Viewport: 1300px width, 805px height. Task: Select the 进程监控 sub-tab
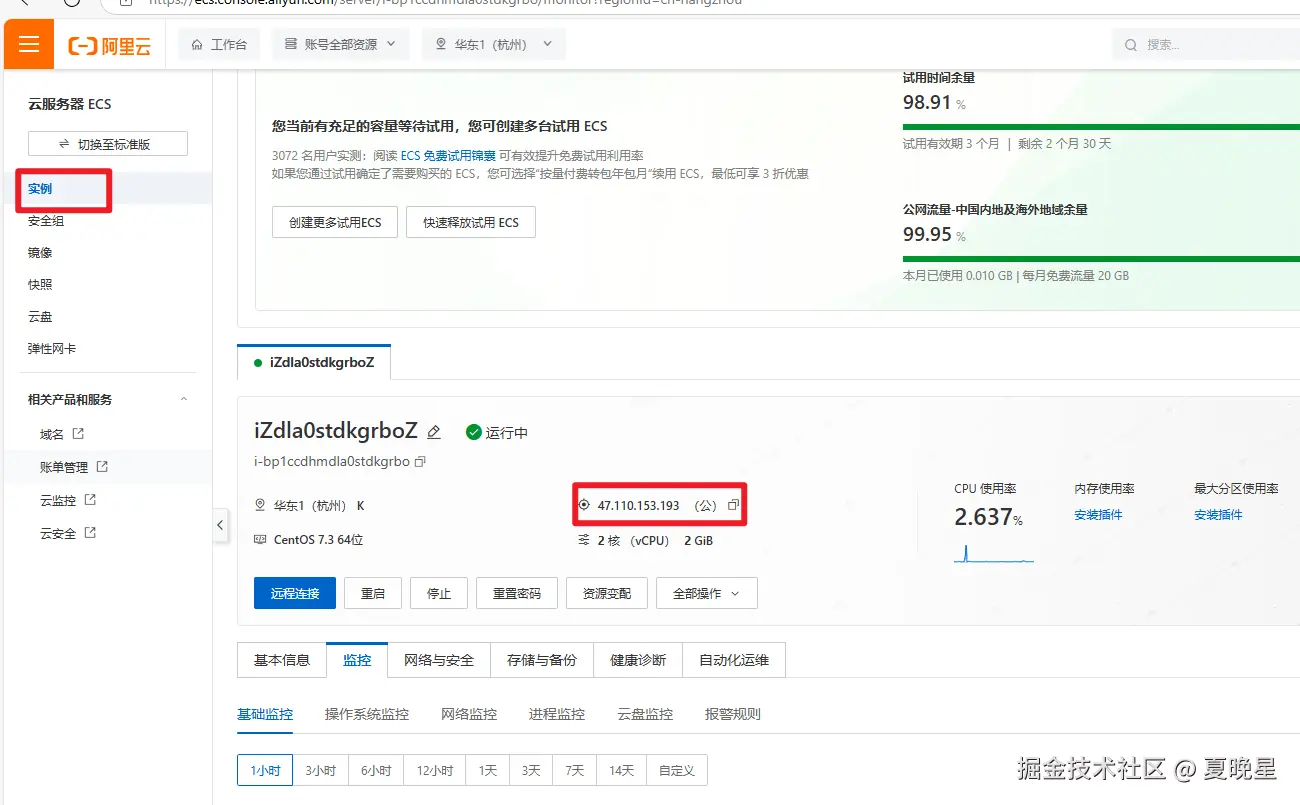click(557, 714)
